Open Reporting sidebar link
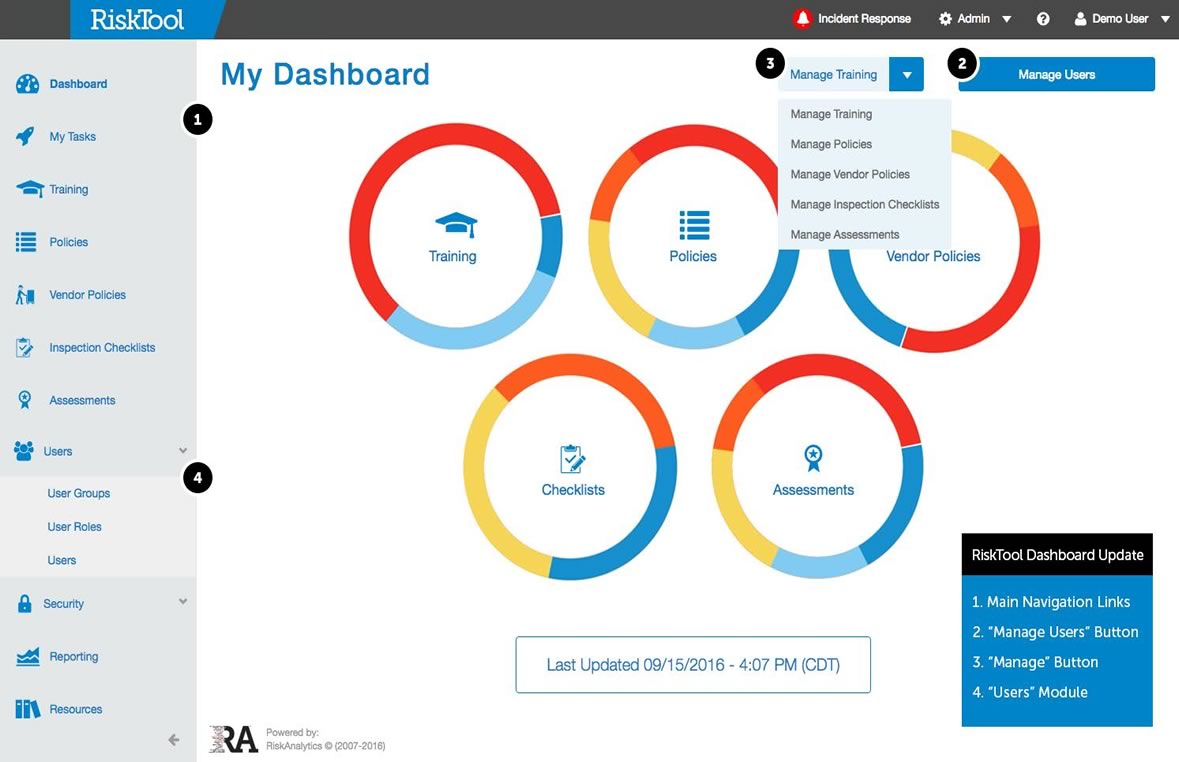Viewport: 1179px width, 762px height. (74, 657)
